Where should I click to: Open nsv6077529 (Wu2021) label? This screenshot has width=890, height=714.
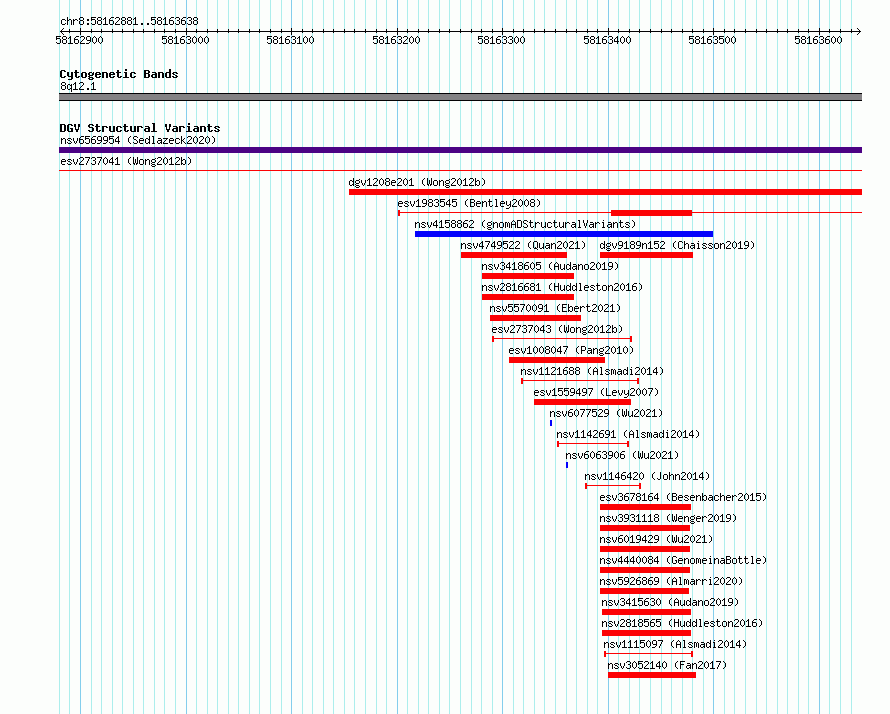click(x=606, y=413)
